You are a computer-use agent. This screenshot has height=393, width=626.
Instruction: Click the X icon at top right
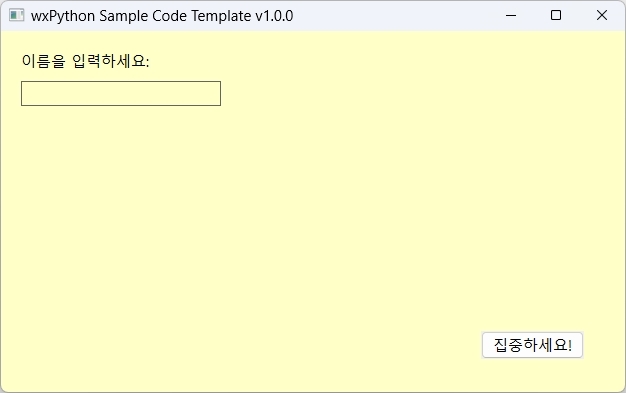602,16
